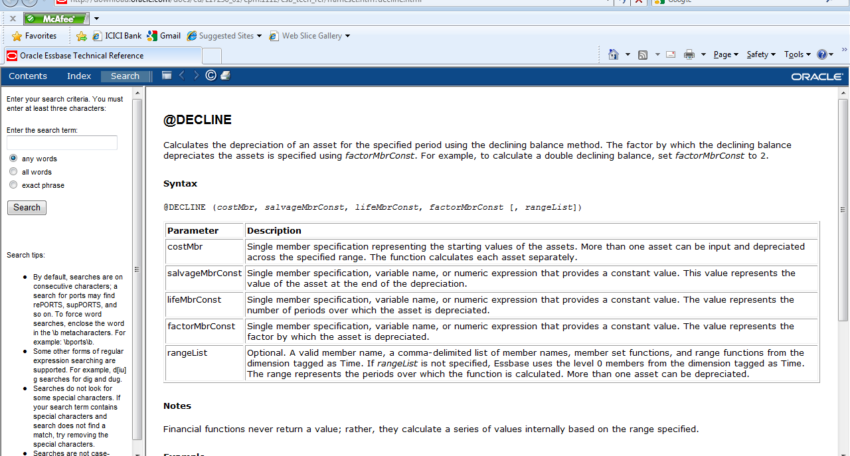Screen dimensions: 850x456
Task: Click the Home icon in command bar
Action: tap(614, 54)
